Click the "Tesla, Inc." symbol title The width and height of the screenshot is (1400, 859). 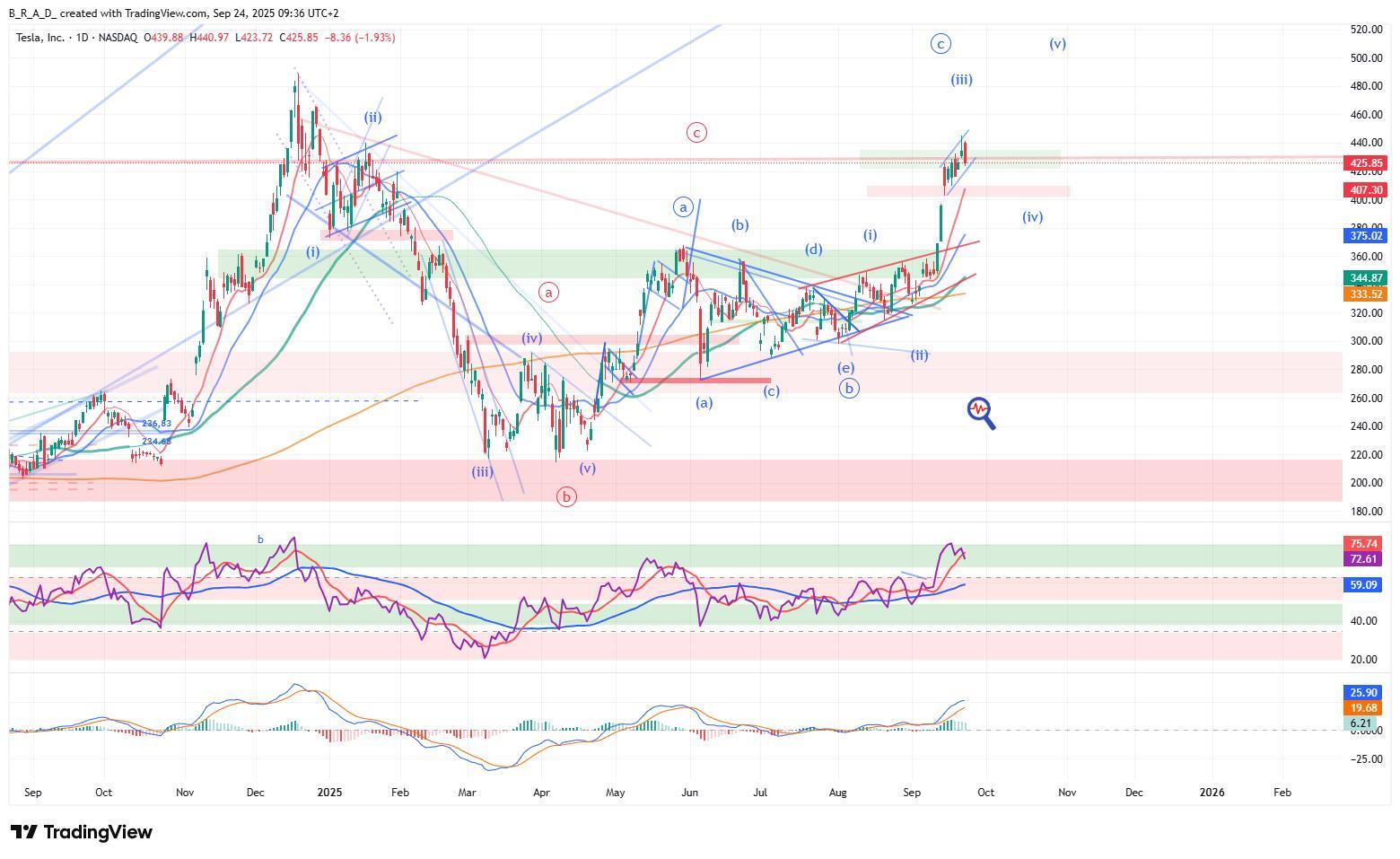point(40,38)
